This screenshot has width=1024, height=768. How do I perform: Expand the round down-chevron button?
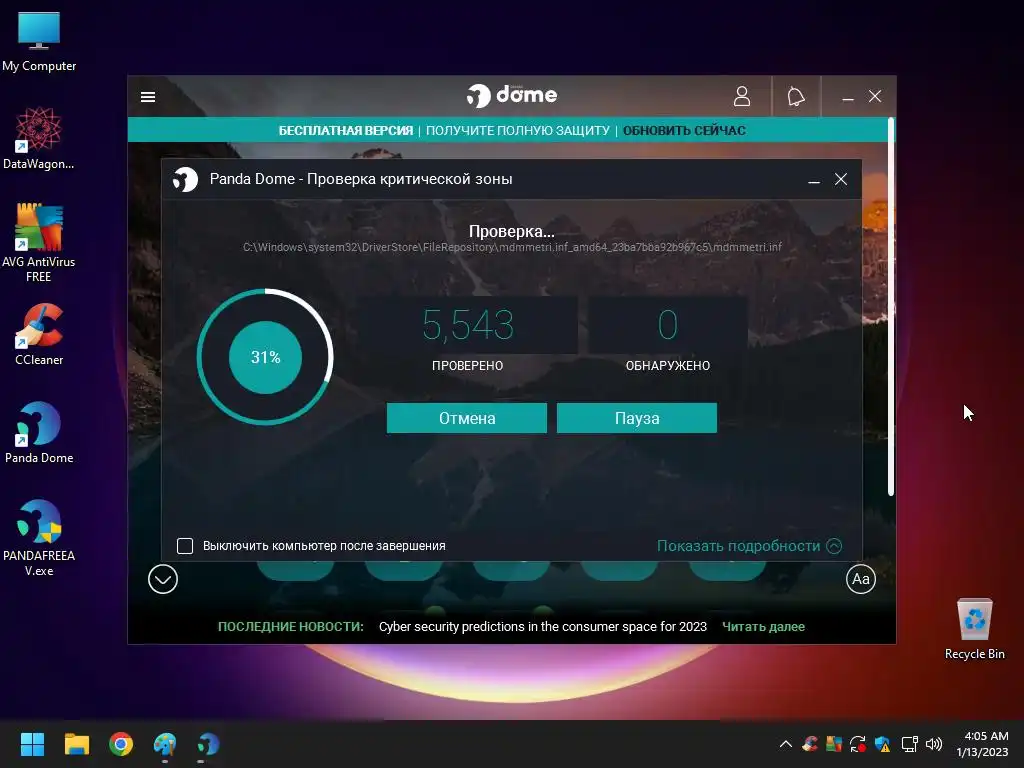pyautogui.click(x=163, y=579)
